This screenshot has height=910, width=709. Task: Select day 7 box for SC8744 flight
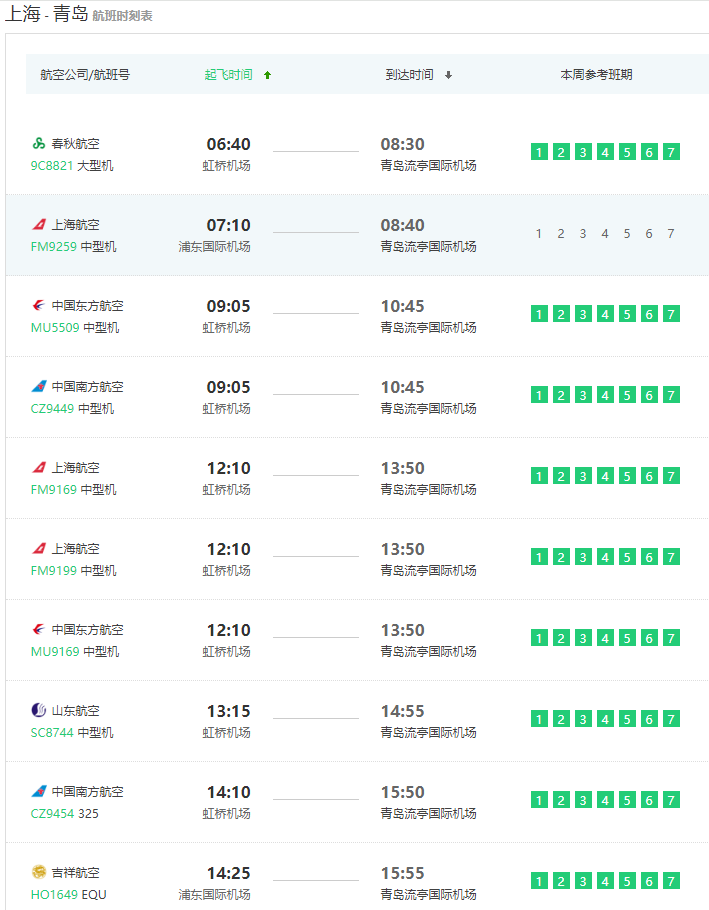pos(671,719)
